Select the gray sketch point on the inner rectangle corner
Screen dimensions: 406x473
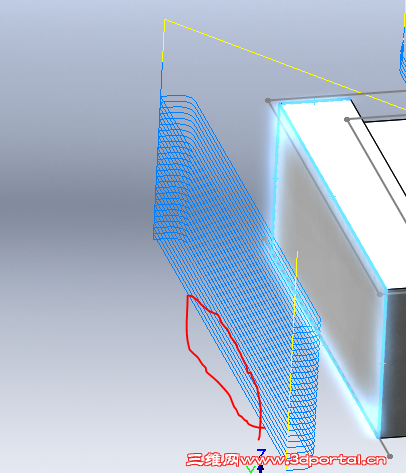pyautogui.click(x=347, y=119)
